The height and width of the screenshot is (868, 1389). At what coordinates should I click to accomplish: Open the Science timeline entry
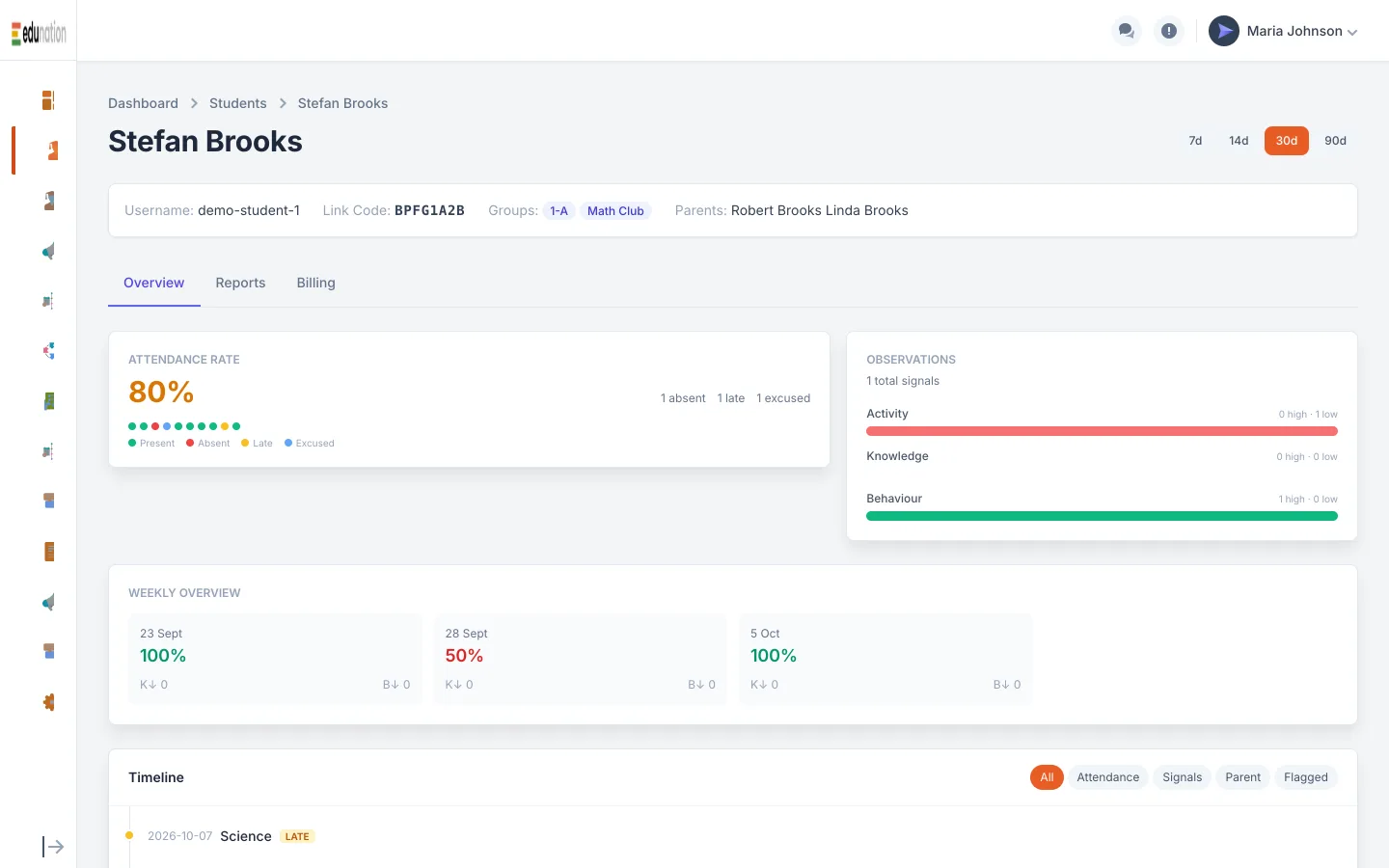tap(246, 836)
